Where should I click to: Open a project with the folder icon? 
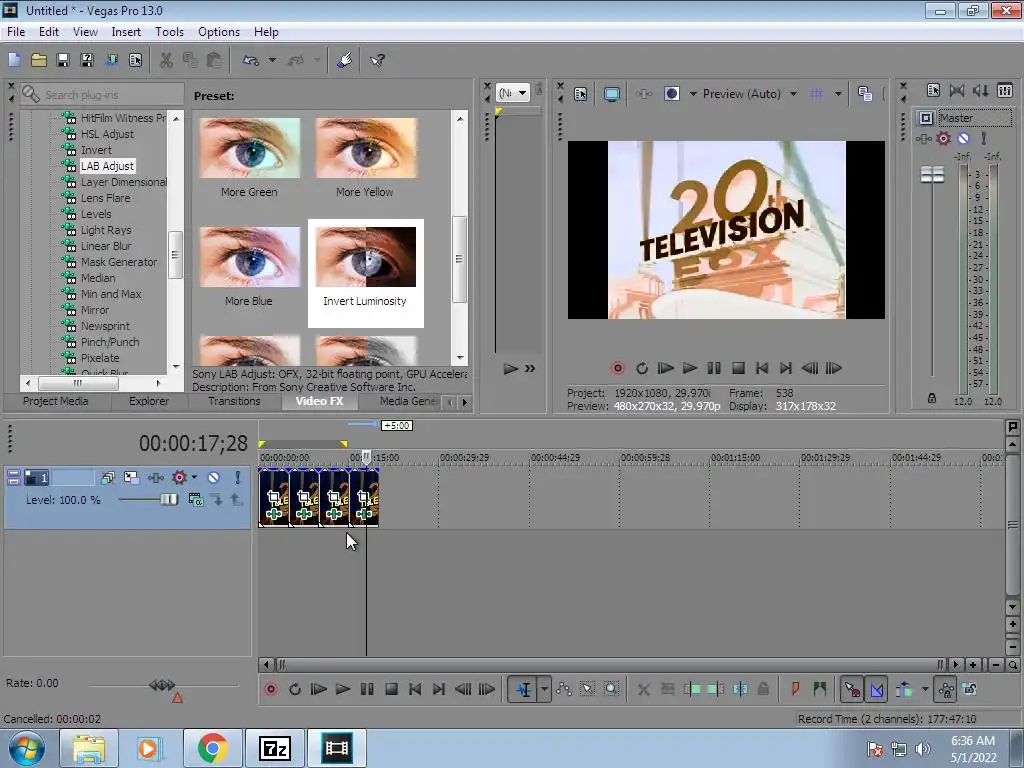click(x=39, y=61)
